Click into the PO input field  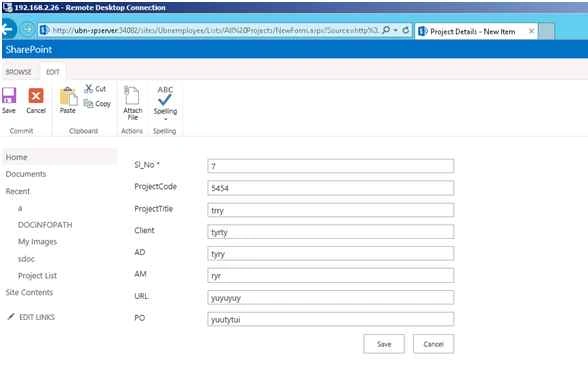[x=331, y=319]
